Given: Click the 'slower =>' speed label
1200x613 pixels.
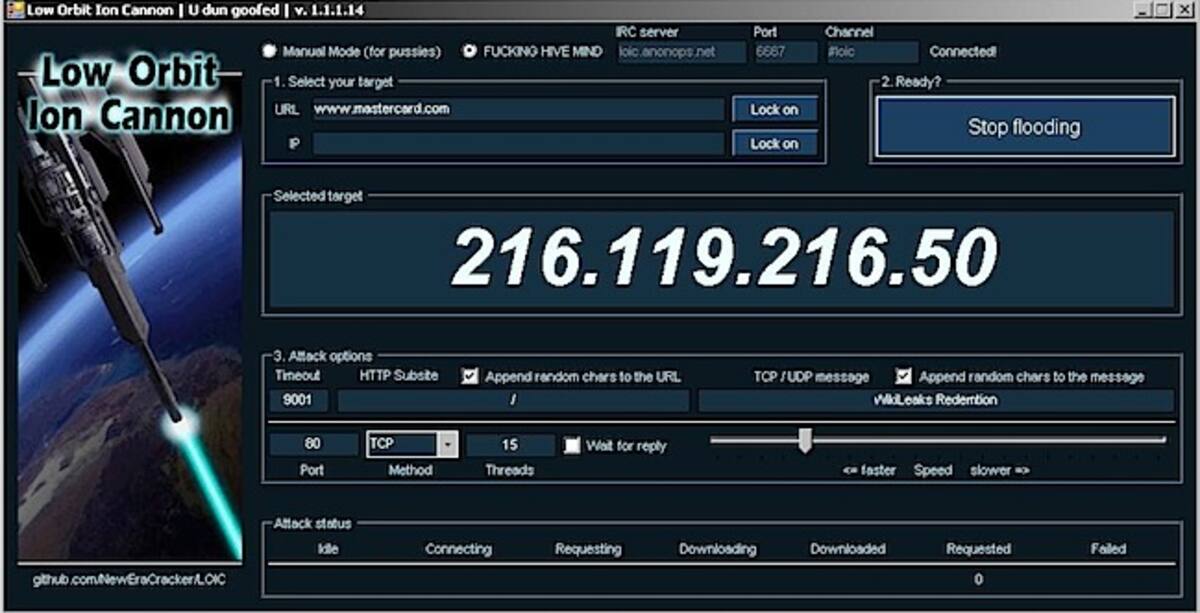Looking at the screenshot, I should tap(998, 470).
